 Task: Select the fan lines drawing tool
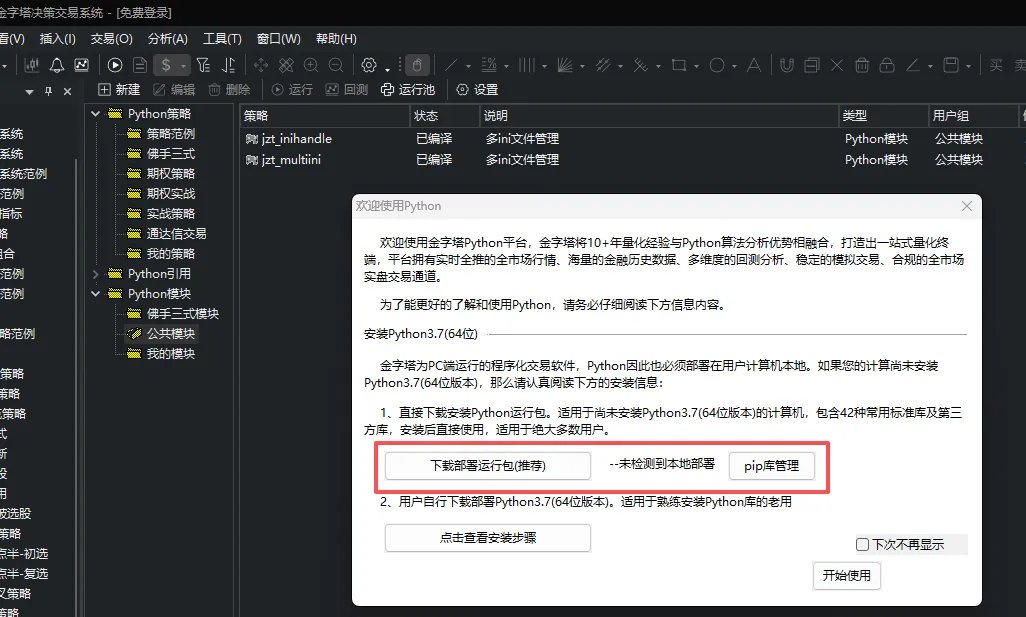(x=565, y=65)
